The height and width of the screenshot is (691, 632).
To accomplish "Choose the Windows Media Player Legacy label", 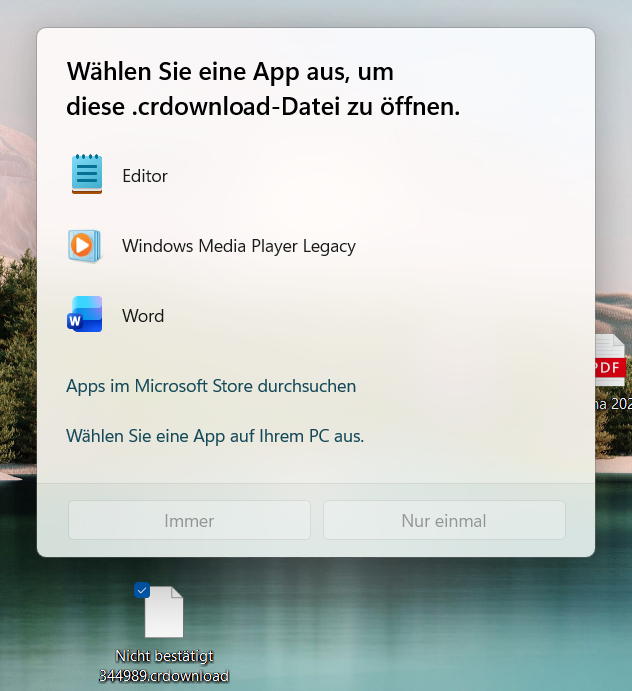I will 238,246.
